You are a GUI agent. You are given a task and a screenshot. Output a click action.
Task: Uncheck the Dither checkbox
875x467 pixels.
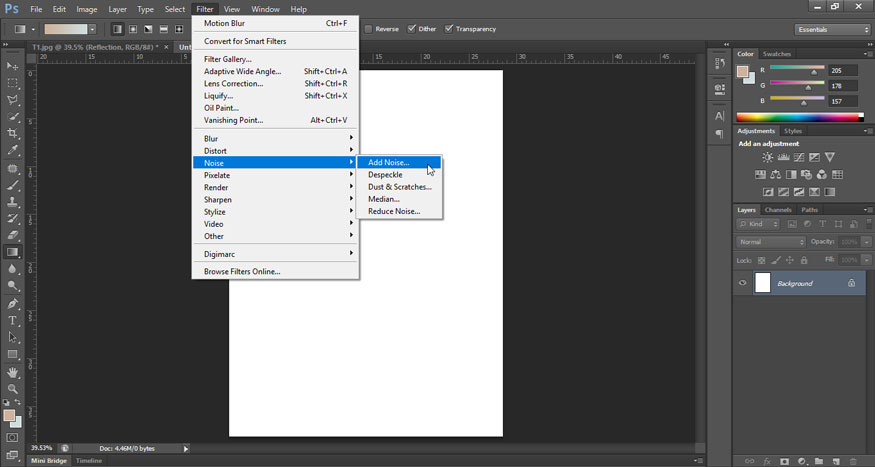coord(412,29)
